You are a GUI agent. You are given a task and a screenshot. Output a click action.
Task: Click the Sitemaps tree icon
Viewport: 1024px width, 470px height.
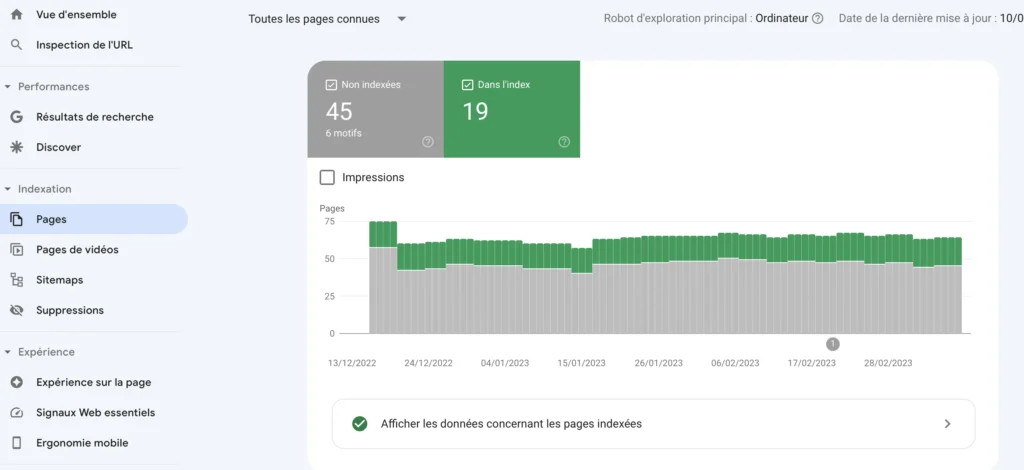17,280
